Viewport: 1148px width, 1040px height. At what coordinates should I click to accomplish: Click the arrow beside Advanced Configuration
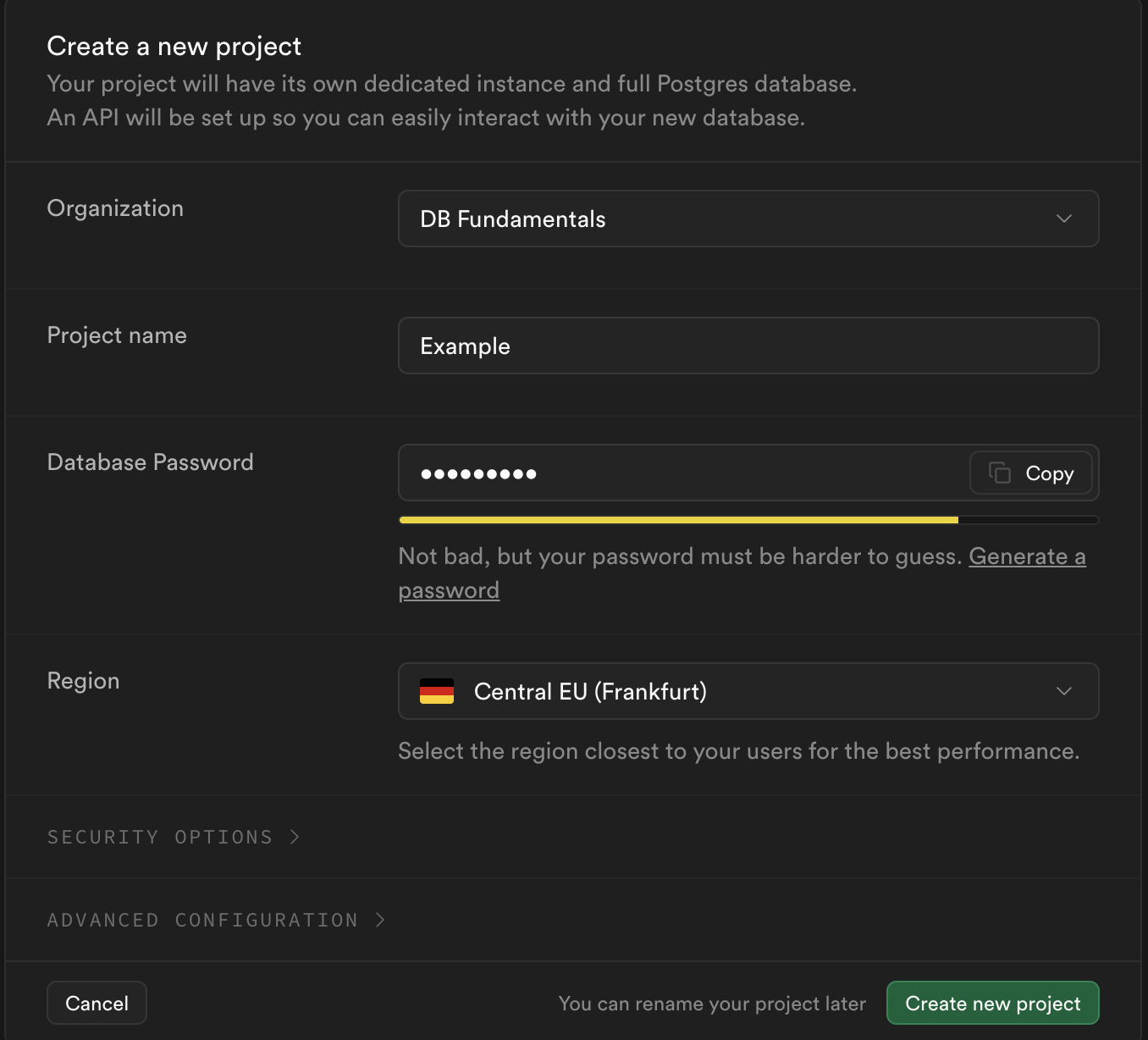click(380, 920)
